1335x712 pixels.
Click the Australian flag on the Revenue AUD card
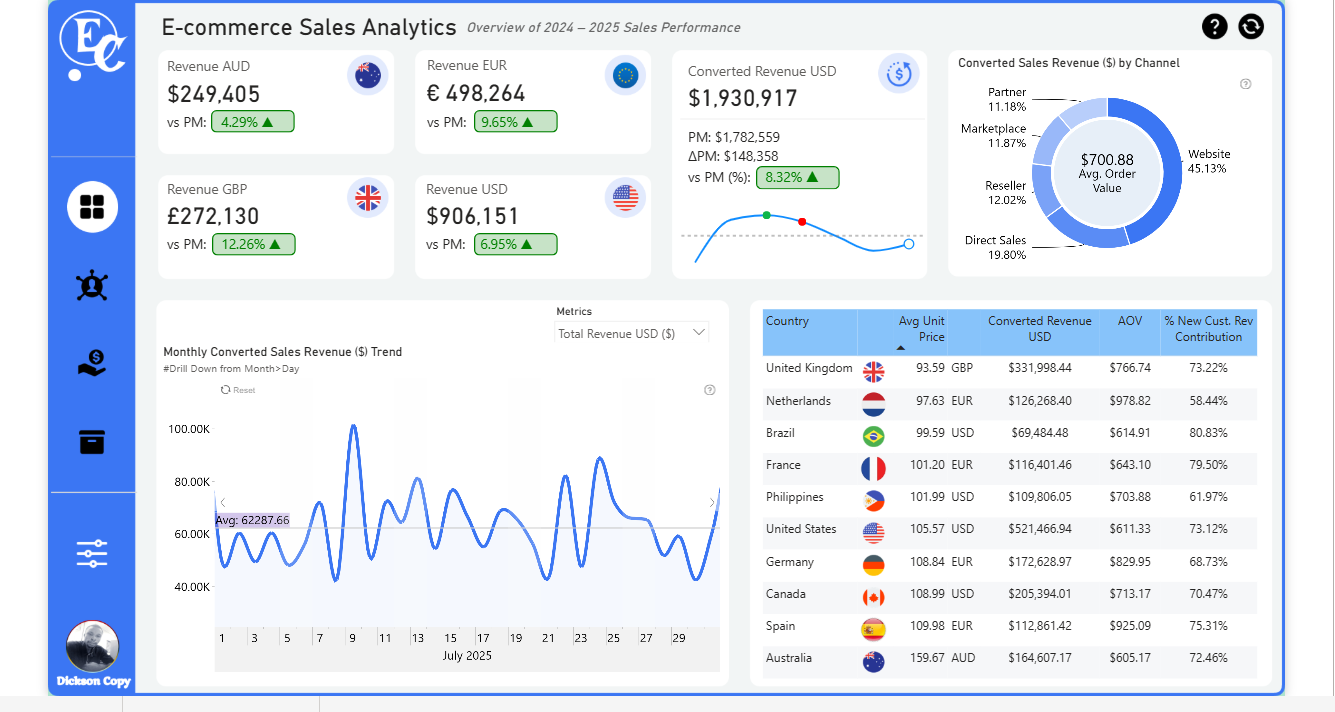click(x=368, y=75)
